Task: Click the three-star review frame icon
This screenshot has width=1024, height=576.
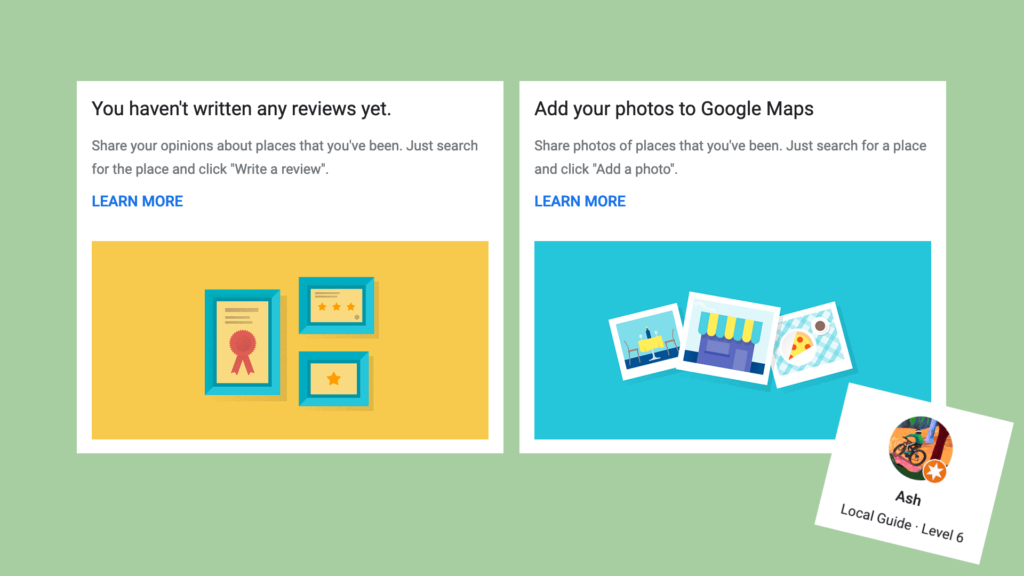Action: point(337,306)
